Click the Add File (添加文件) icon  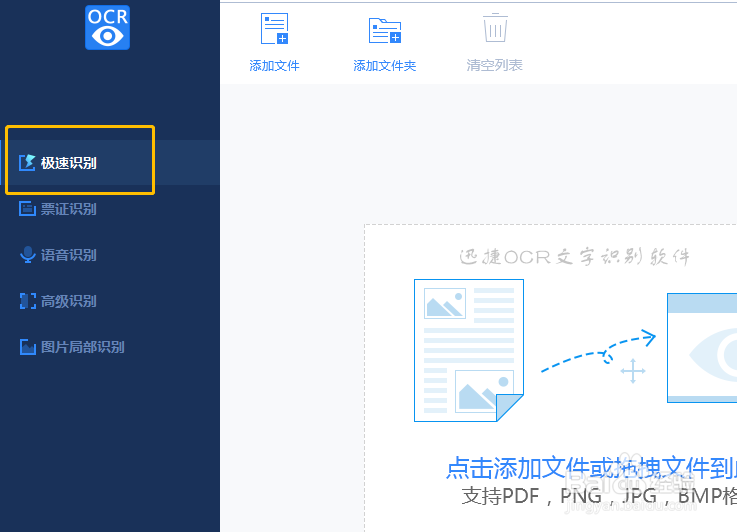coord(274,29)
